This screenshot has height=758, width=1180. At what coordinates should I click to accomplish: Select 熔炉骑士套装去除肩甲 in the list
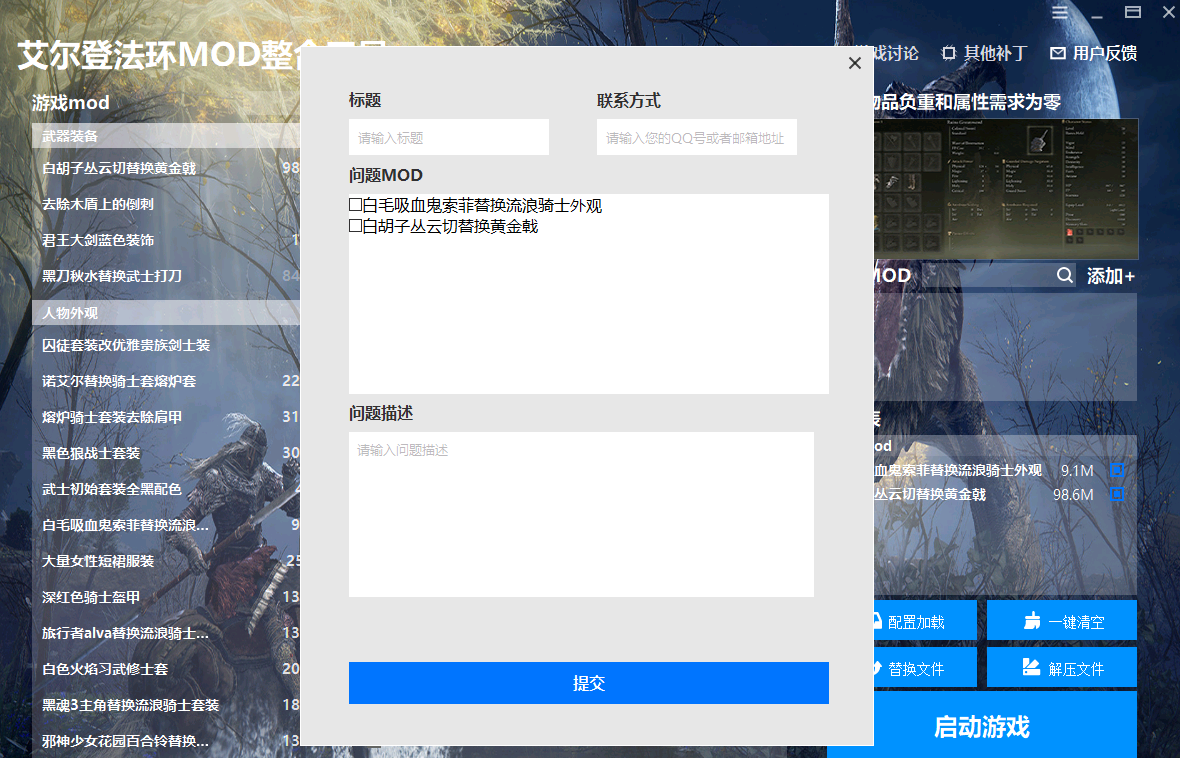pyautogui.click(x=111, y=417)
